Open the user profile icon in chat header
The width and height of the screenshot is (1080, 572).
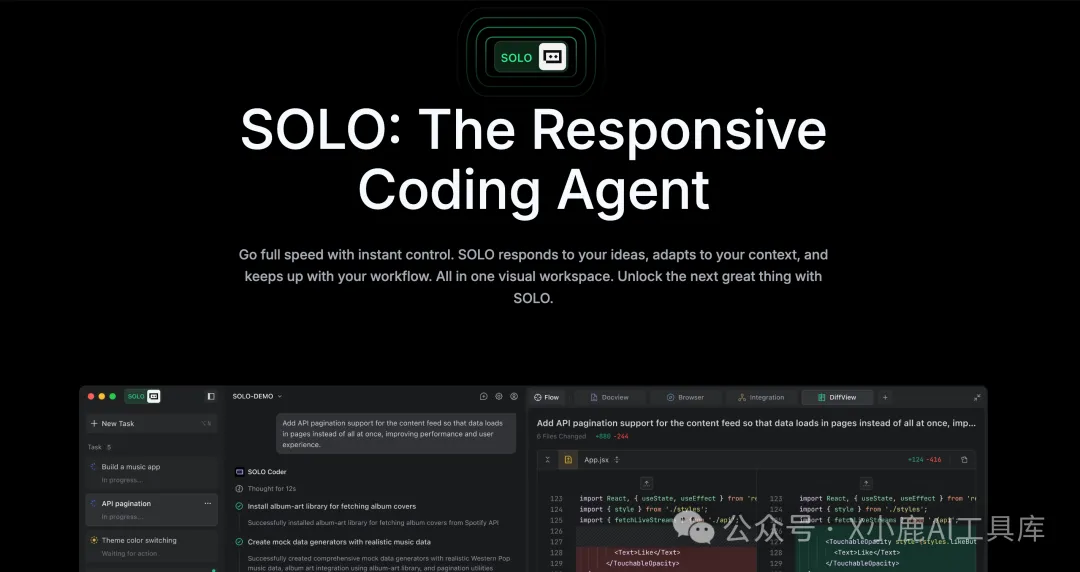click(x=514, y=397)
